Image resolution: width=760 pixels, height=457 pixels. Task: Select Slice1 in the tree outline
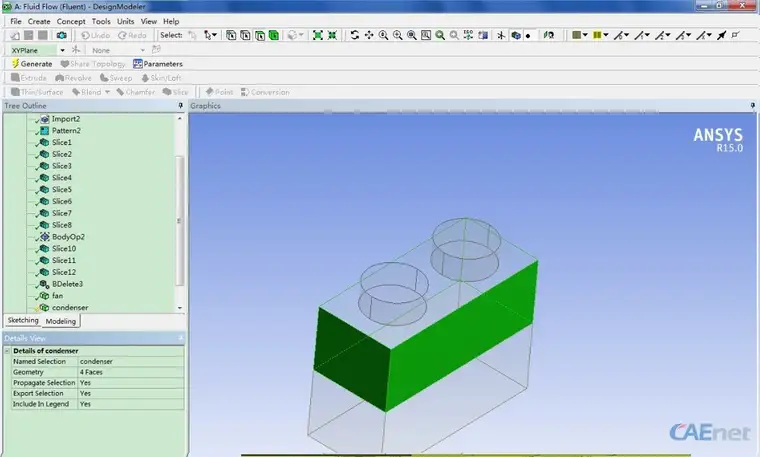62,142
